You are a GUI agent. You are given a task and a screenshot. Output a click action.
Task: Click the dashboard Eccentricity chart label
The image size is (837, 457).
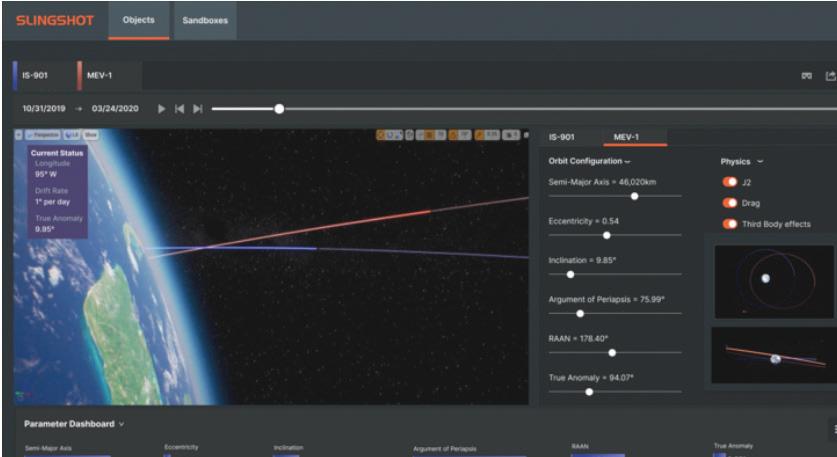[x=181, y=447]
